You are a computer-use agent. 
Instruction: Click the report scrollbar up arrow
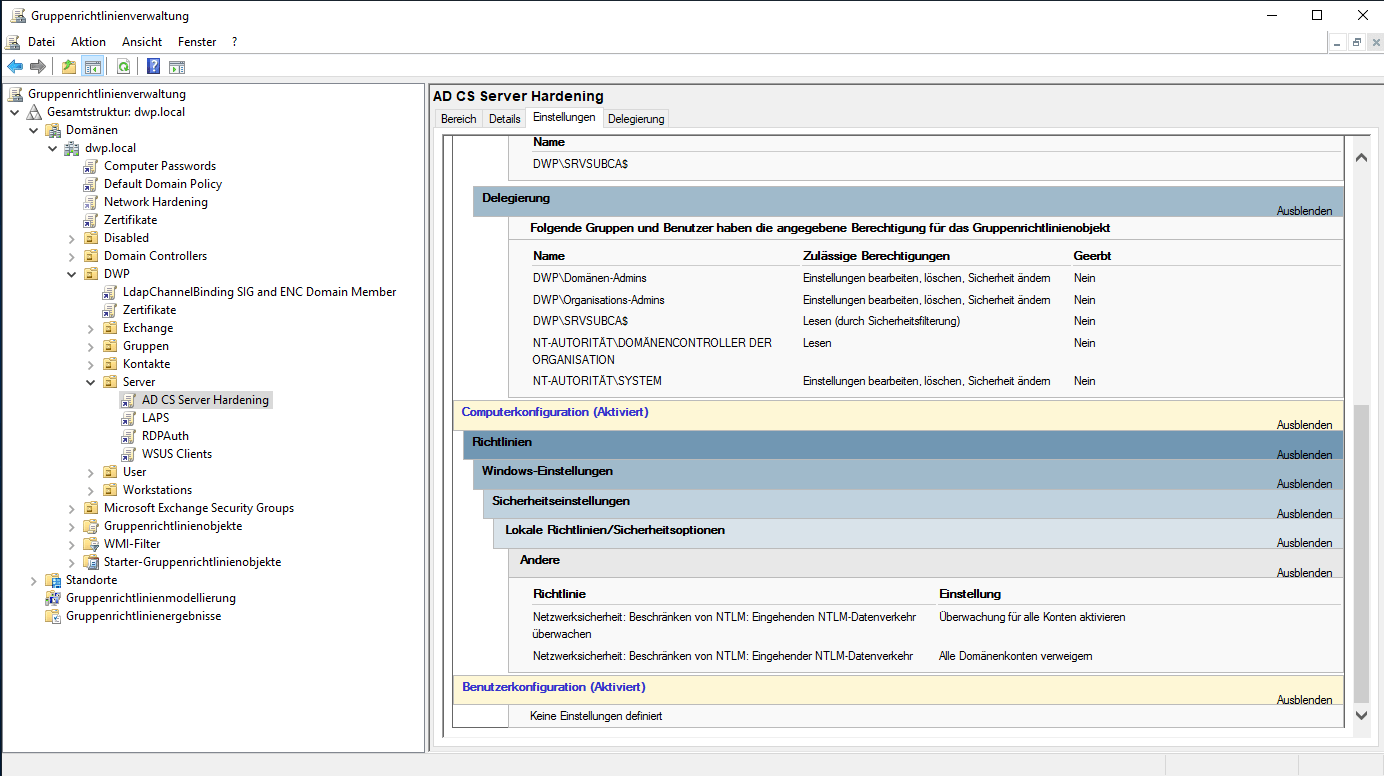(1360, 157)
